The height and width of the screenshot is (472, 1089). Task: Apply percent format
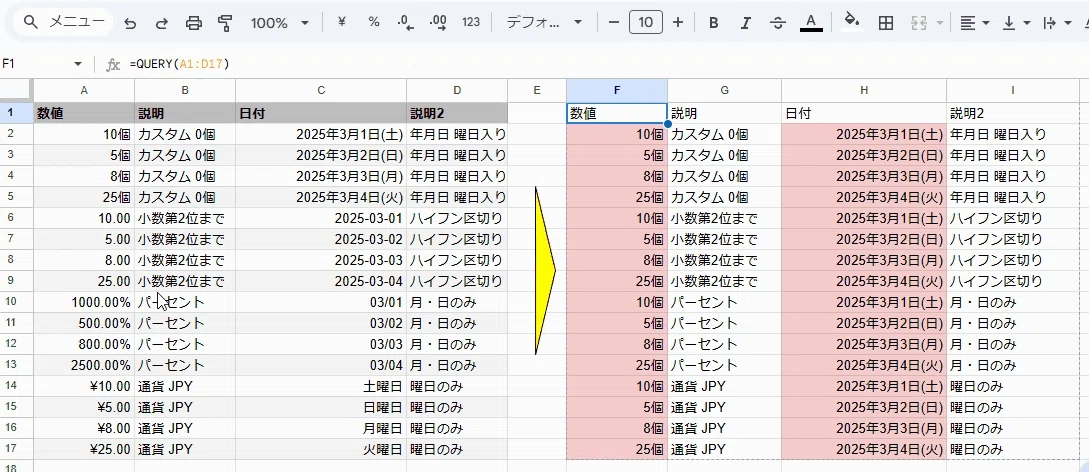[x=374, y=22]
